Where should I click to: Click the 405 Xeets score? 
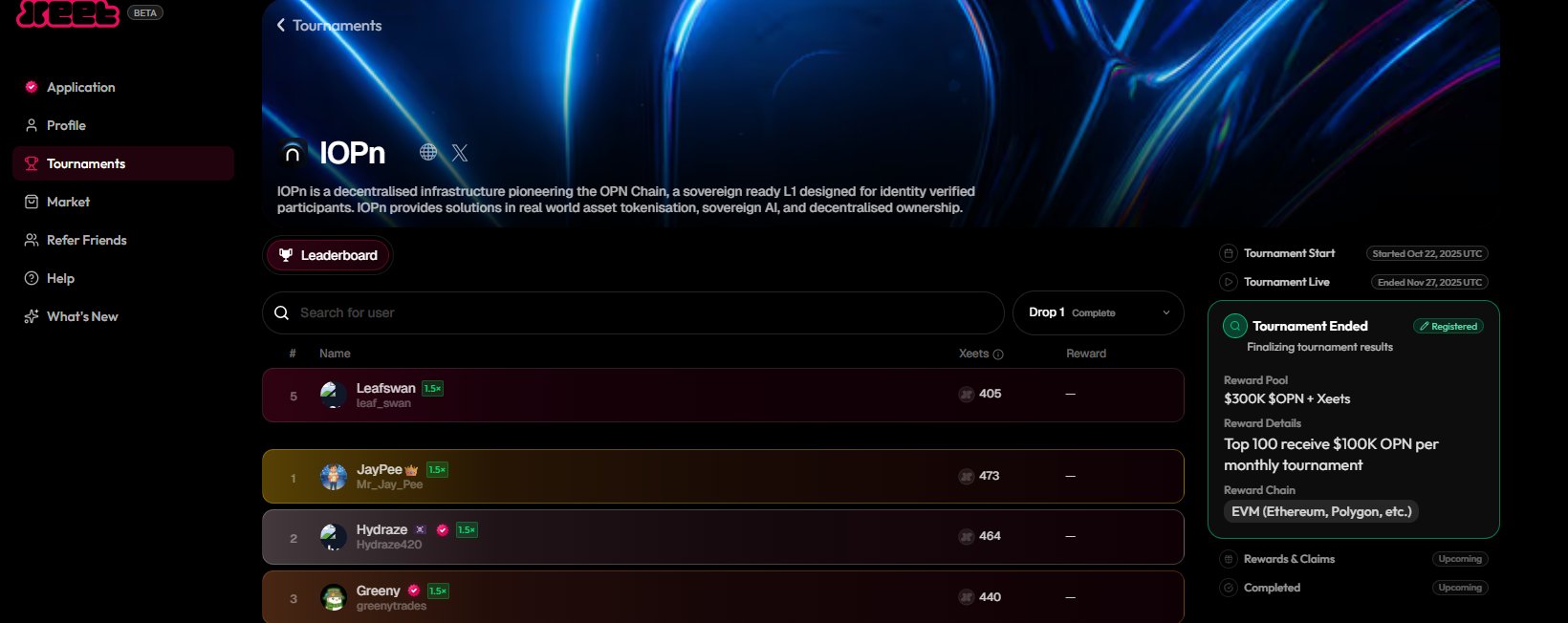pos(991,394)
